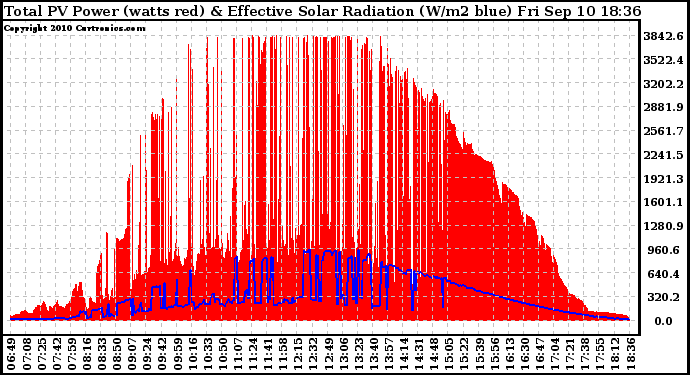Viewport: 690px width, 375px height.
Task: Click the x-axis time label 15:39
Action: (479, 354)
